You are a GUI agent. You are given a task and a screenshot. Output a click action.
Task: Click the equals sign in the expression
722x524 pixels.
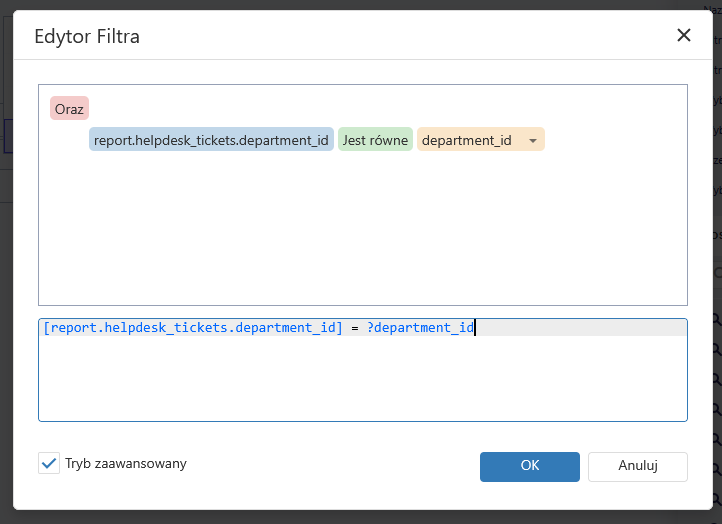tap(355, 328)
